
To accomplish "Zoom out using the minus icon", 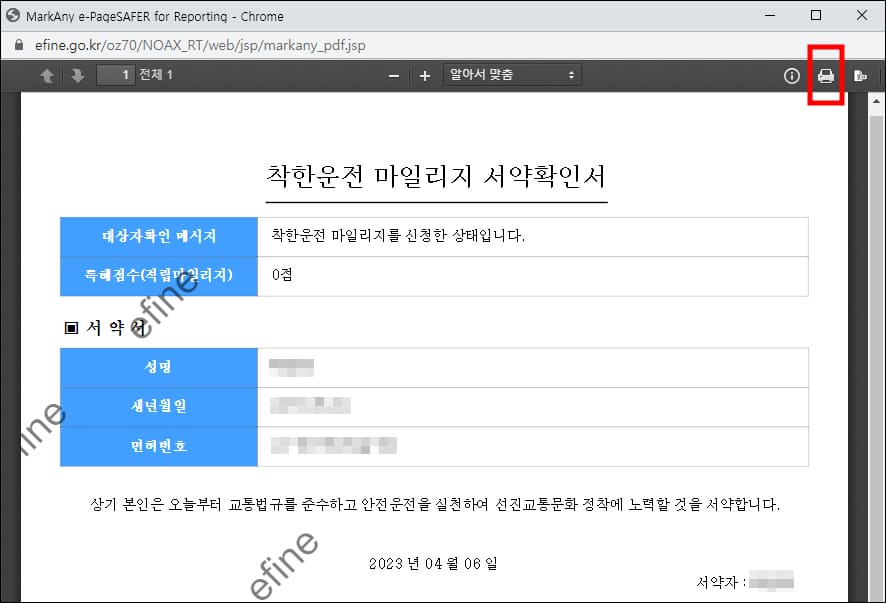I will [393, 74].
